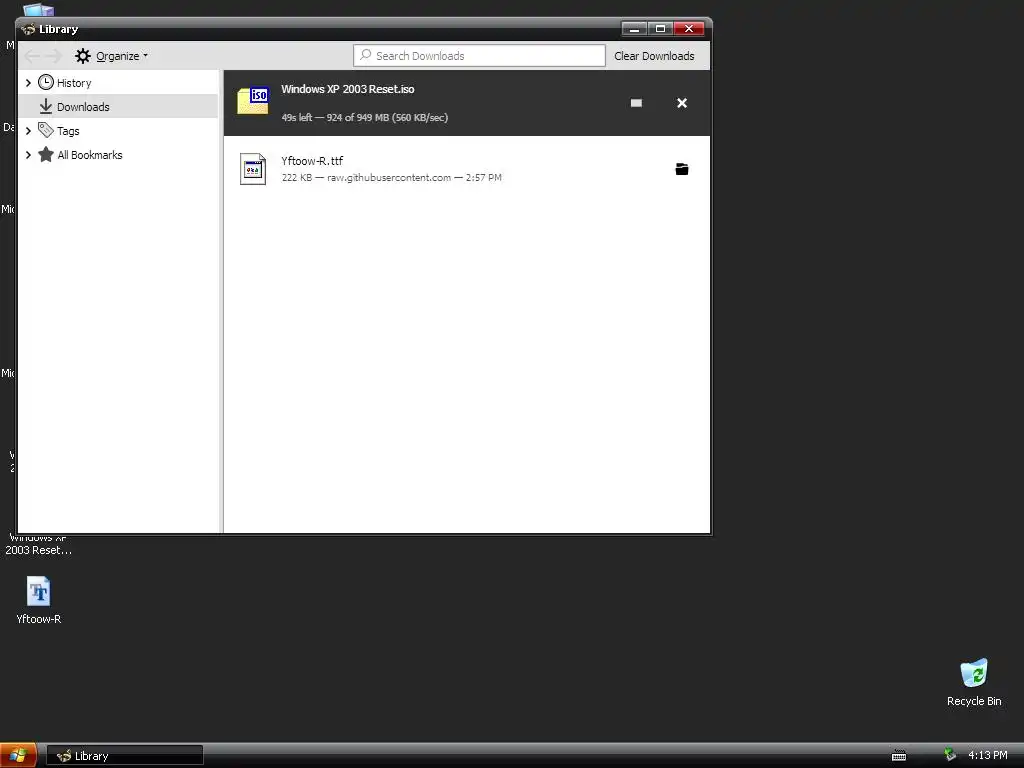This screenshot has width=1024, height=768.
Task: Click Clear Downloads button
Action: pos(654,56)
